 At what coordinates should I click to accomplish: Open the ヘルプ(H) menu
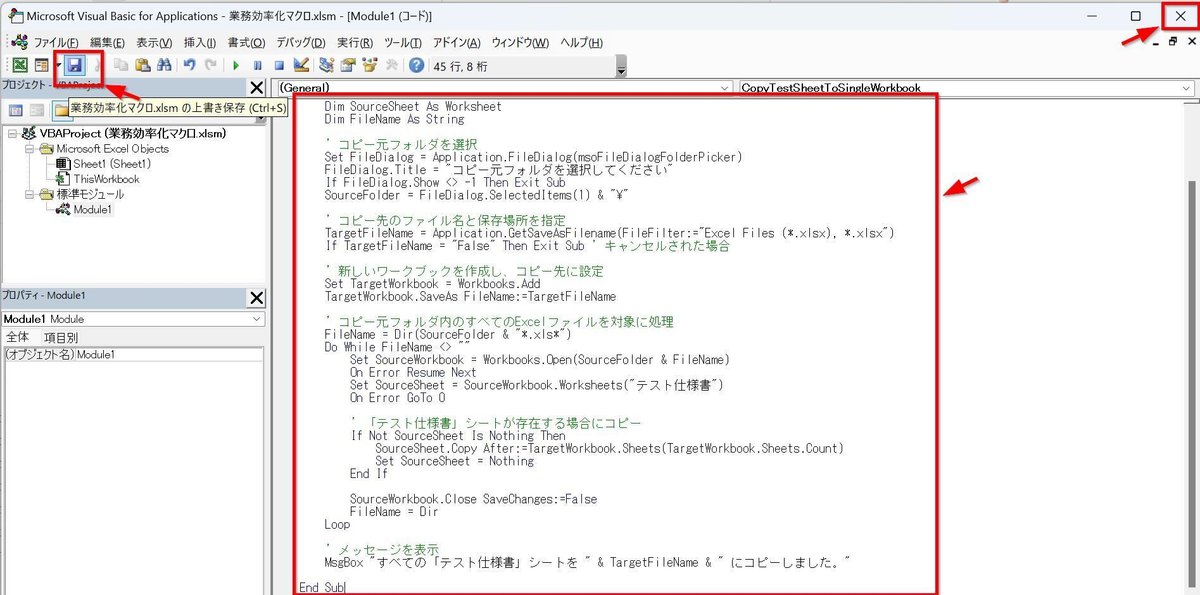581,42
